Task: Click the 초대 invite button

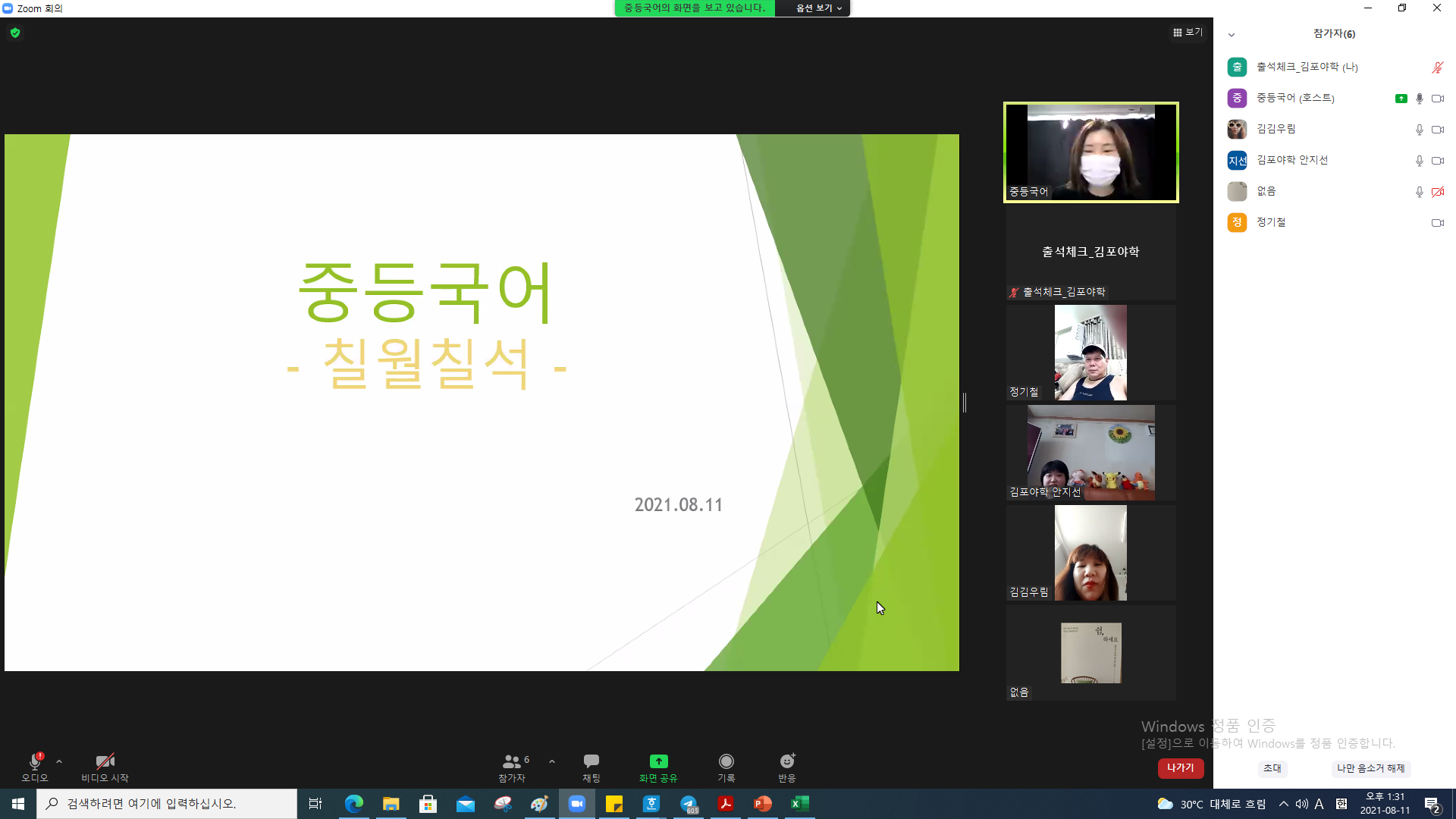Action: point(1272,768)
